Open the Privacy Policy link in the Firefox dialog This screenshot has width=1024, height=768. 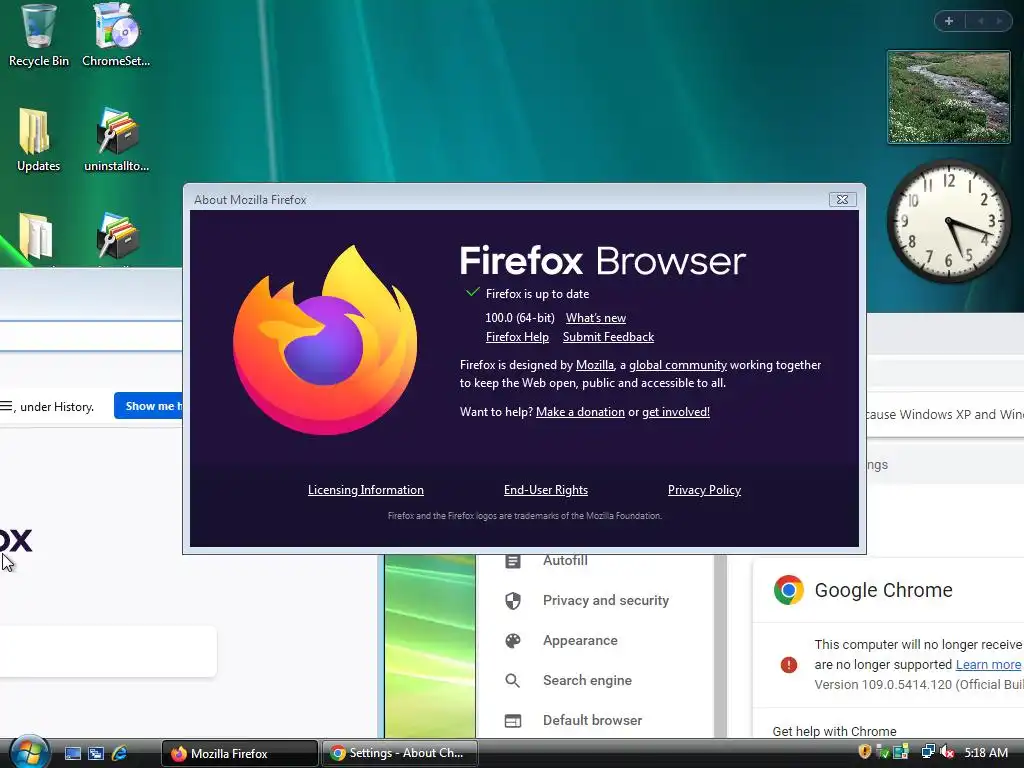pos(704,490)
